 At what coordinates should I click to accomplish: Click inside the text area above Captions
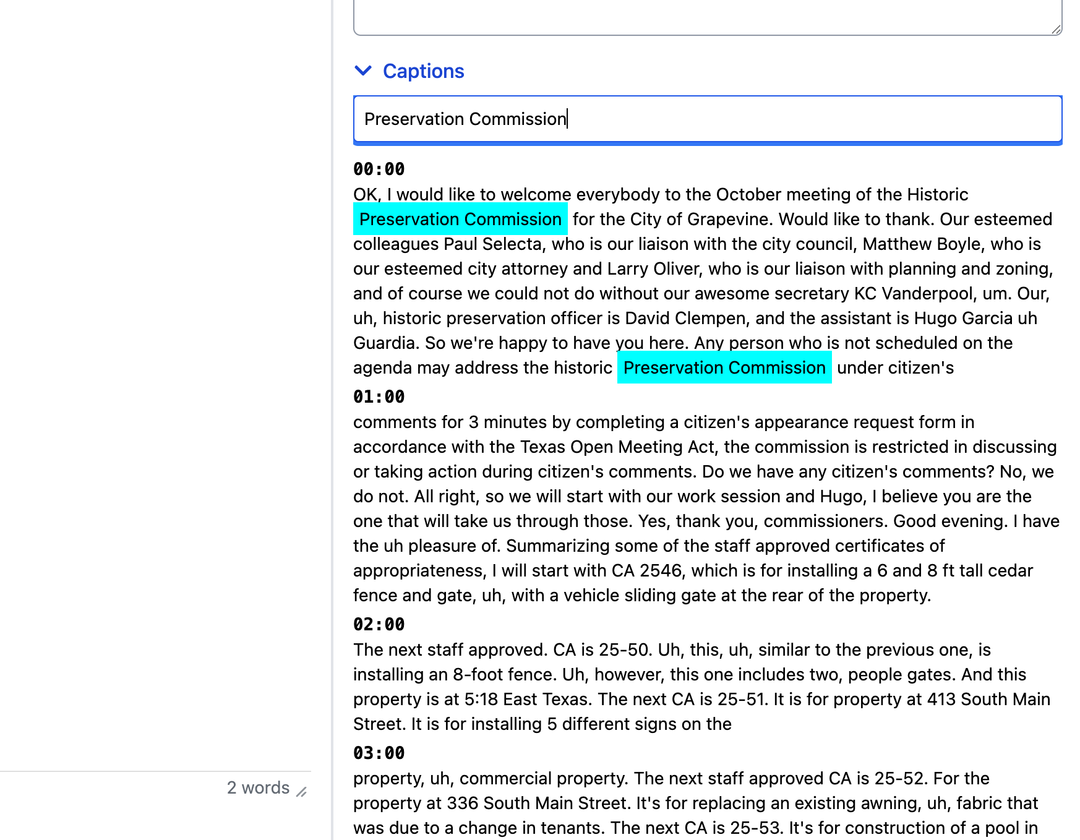tap(706, 15)
